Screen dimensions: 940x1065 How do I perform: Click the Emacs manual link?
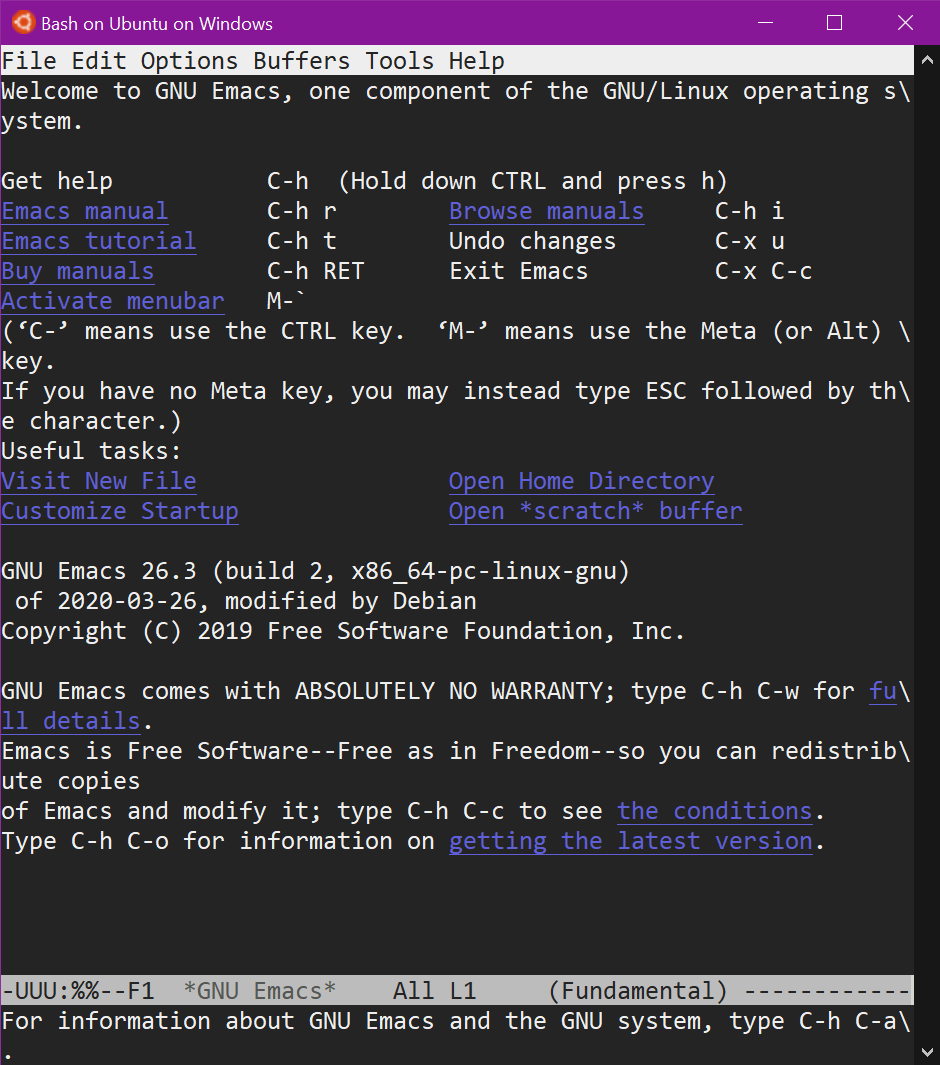point(85,211)
